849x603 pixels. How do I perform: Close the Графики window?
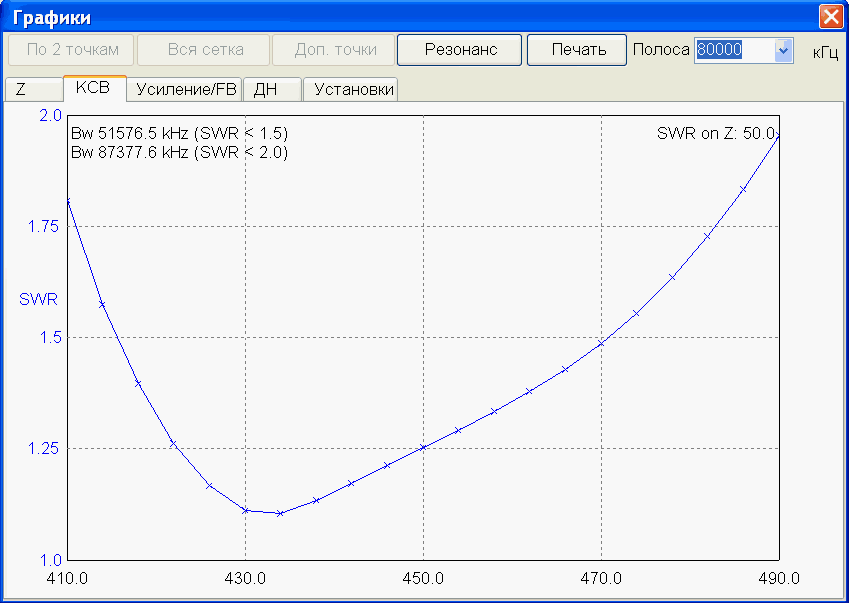point(830,17)
